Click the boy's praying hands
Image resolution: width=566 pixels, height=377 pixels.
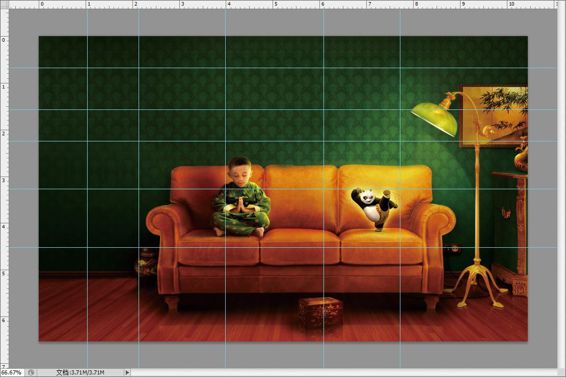(x=241, y=205)
